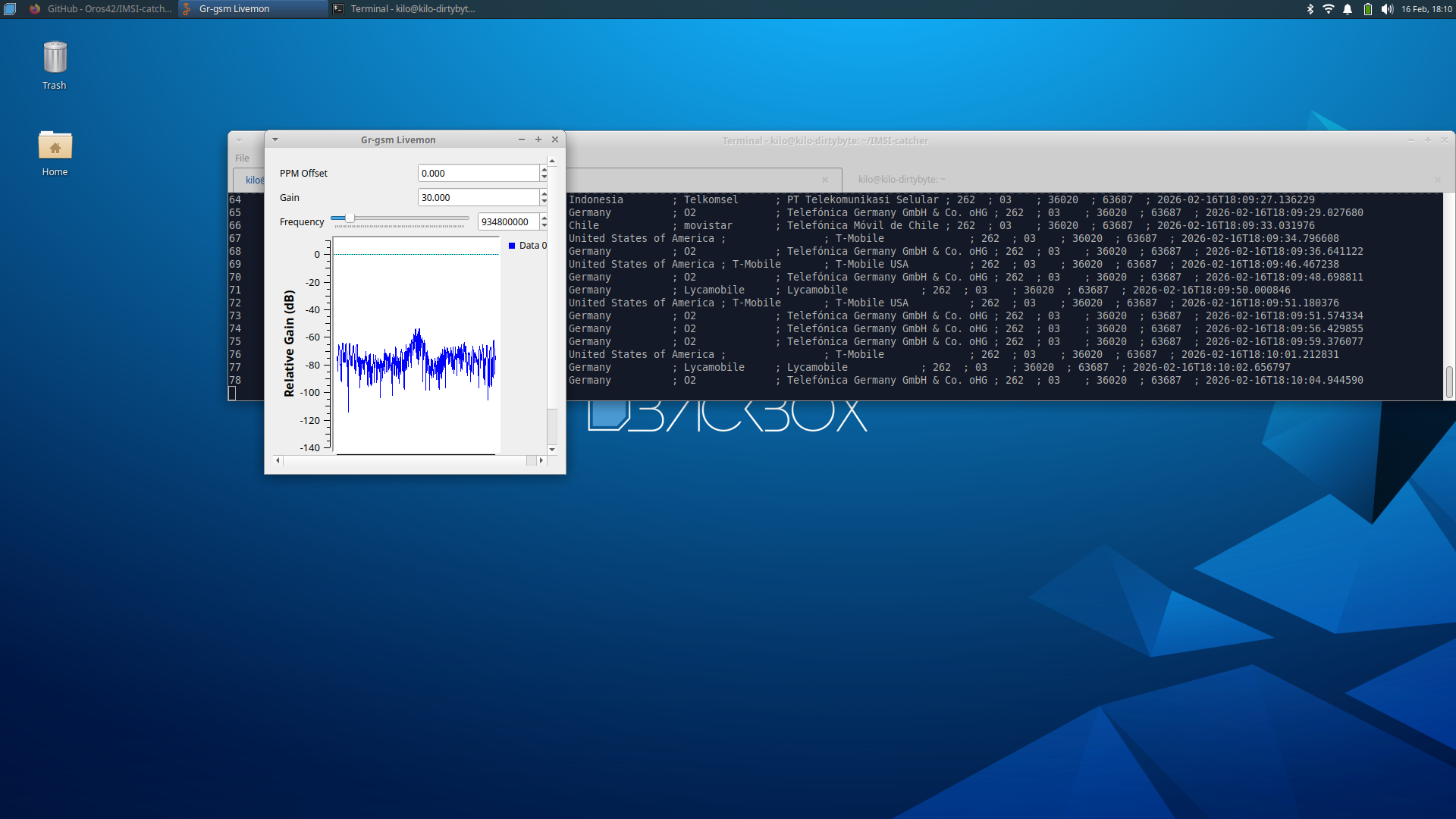Viewport: 1456px width, 819px height.
Task: Click the notification bell icon
Action: tap(1348, 9)
